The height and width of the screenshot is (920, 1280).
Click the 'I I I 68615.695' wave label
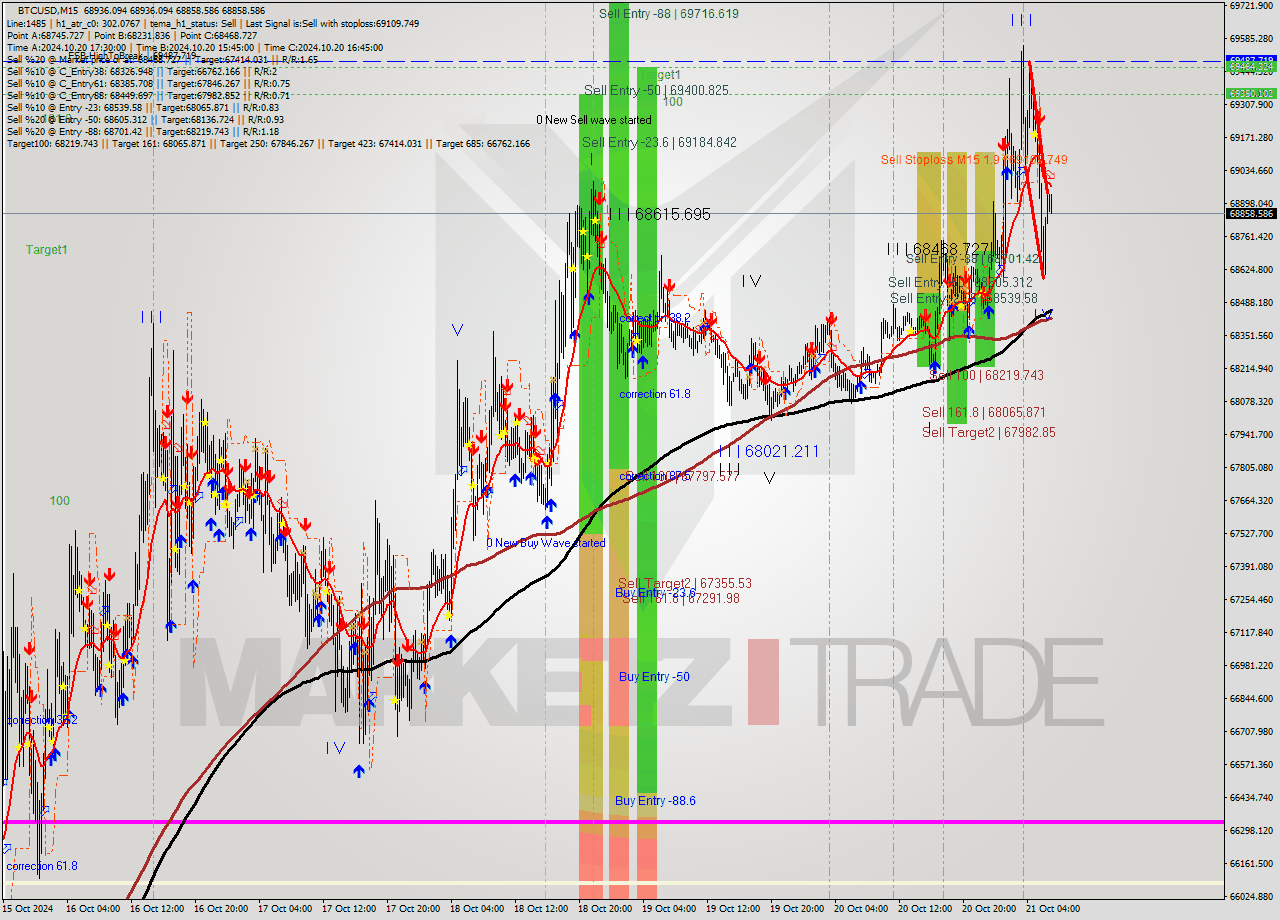coord(659,214)
